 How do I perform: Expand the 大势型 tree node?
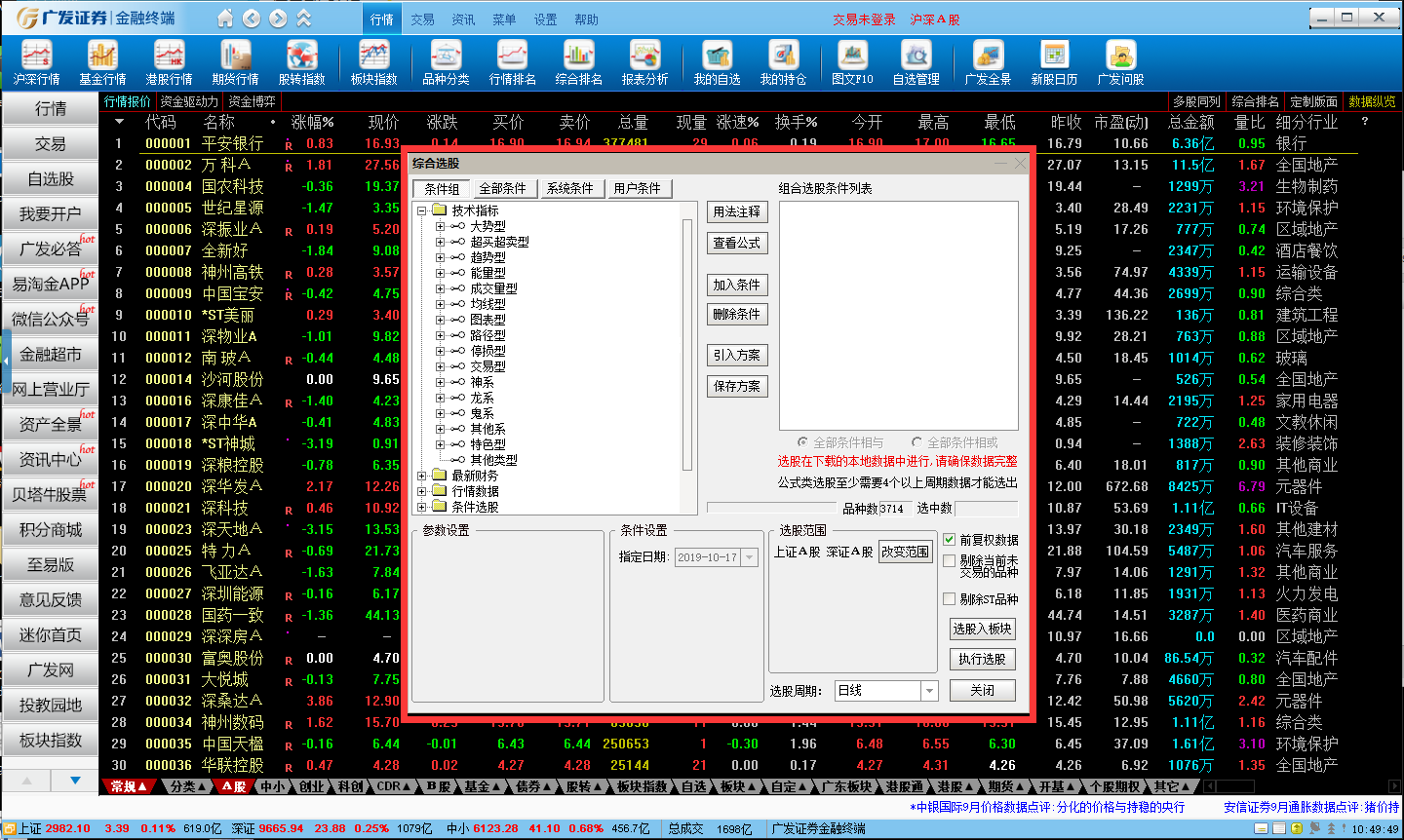coord(440,226)
